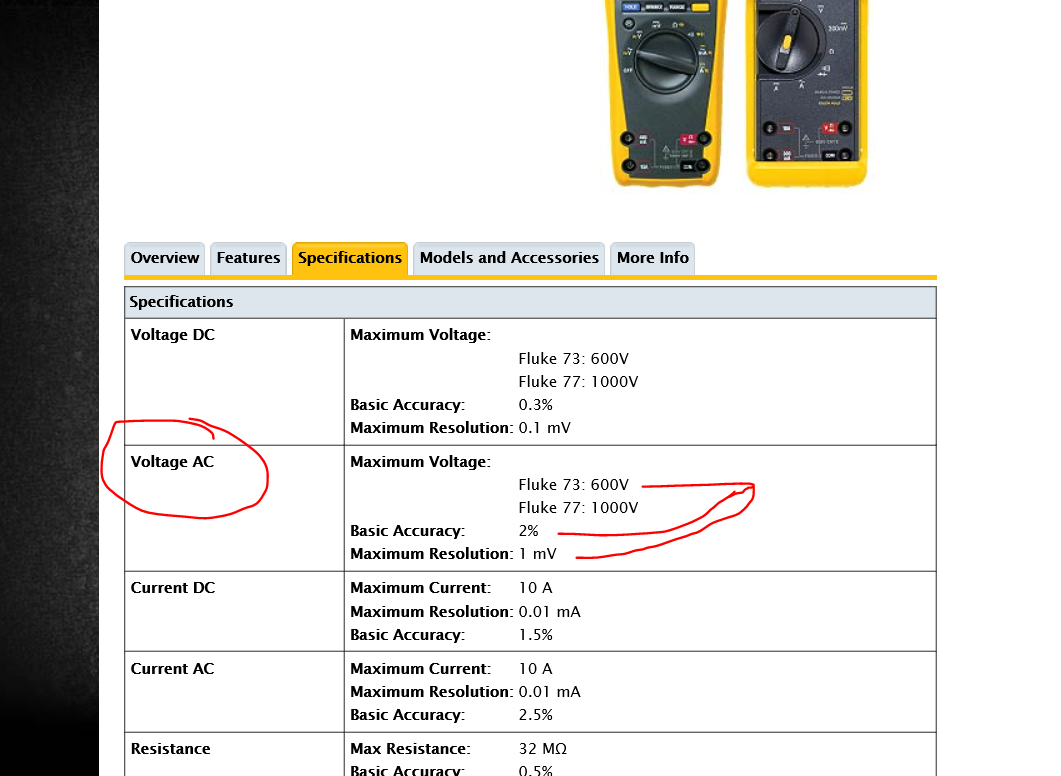Click Voltage DC 'Basic Accuracy:' label

coord(407,405)
